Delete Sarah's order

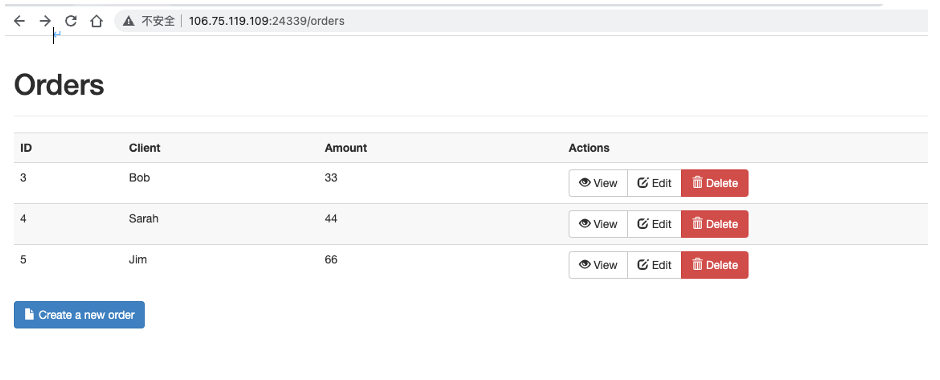tap(715, 224)
